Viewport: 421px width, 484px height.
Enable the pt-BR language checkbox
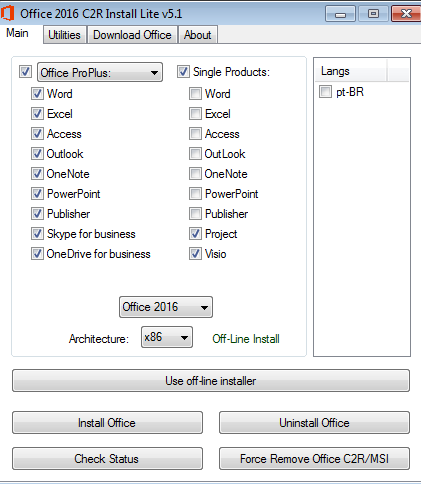[x=325, y=92]
